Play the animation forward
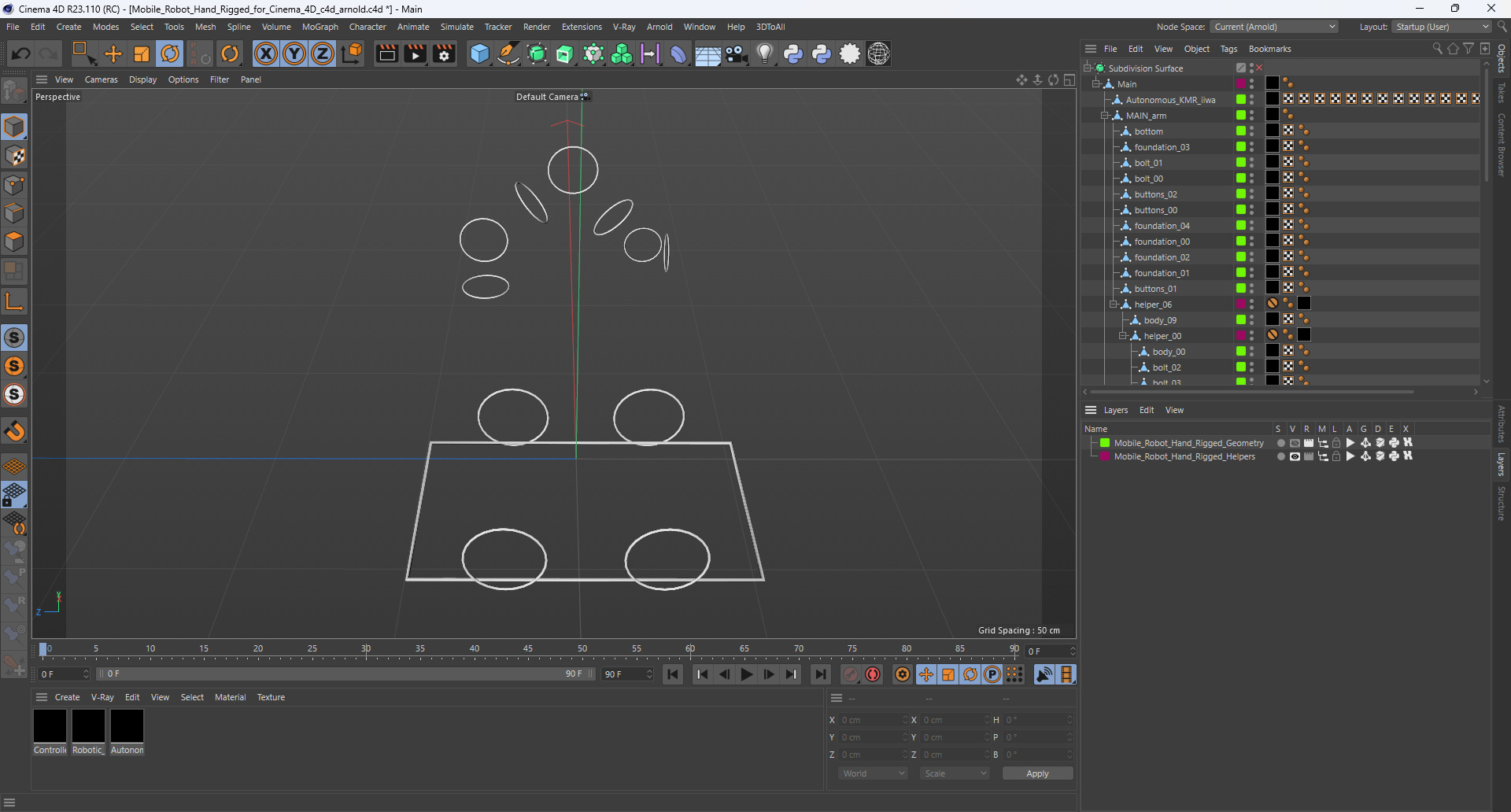The height and width of the screenshot is (812, 1511). [747, 674]
